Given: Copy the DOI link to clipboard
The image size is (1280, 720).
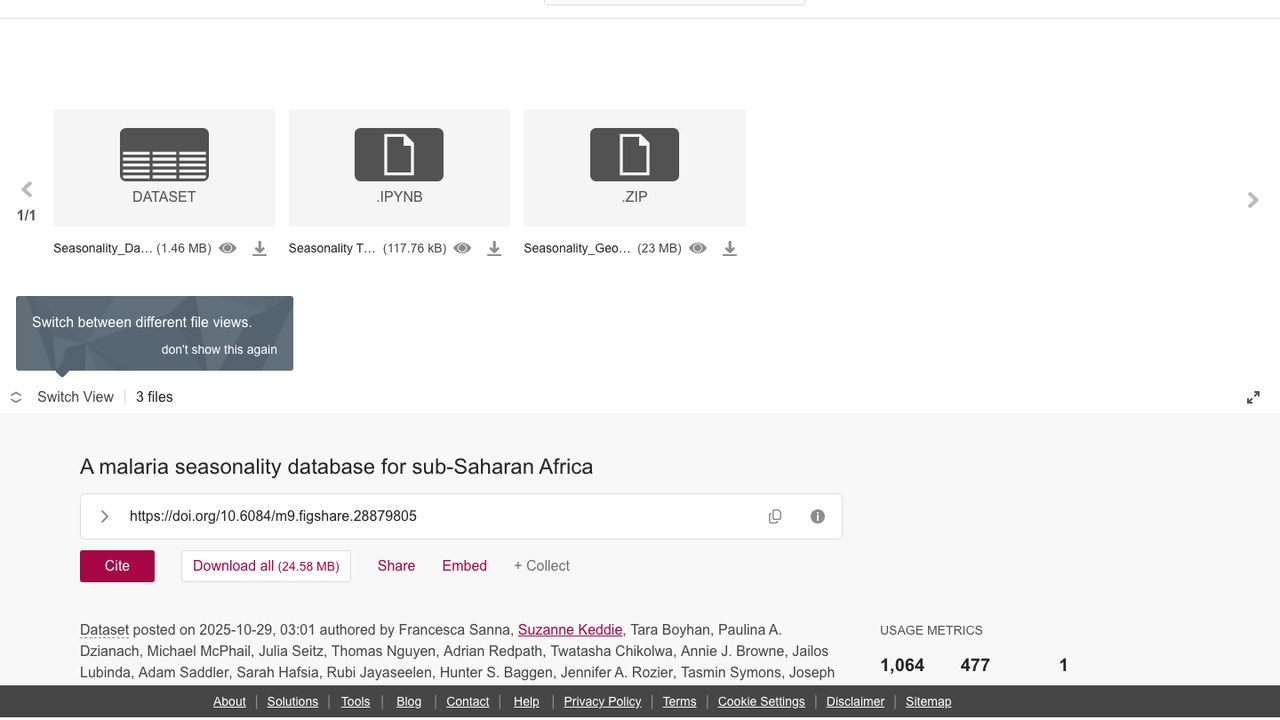Looking at the screenshot, I should tap(775, 516).
